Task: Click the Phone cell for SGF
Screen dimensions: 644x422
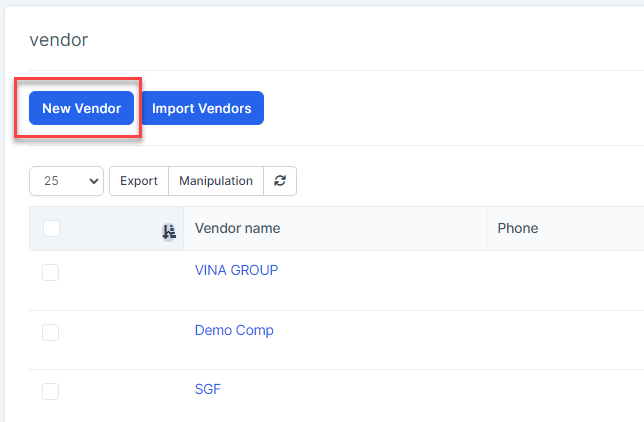Action: tap(565, 395)
